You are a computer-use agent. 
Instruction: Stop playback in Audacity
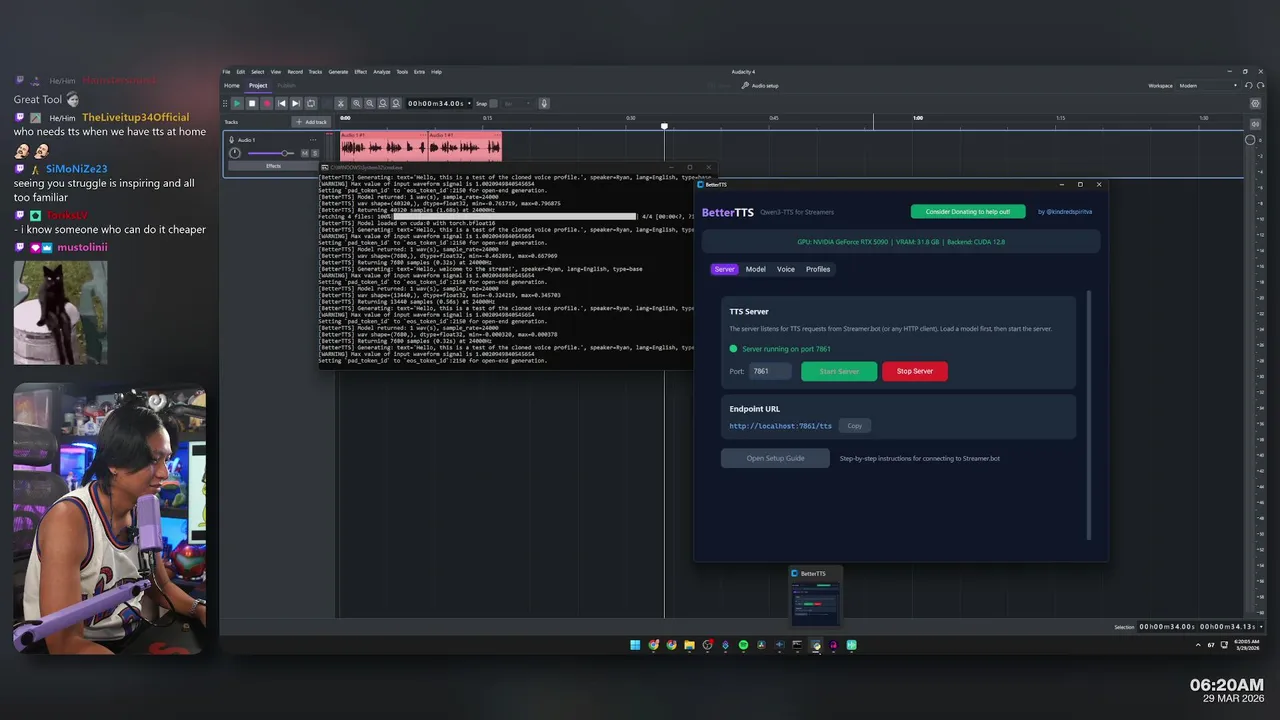coord(252,103)
